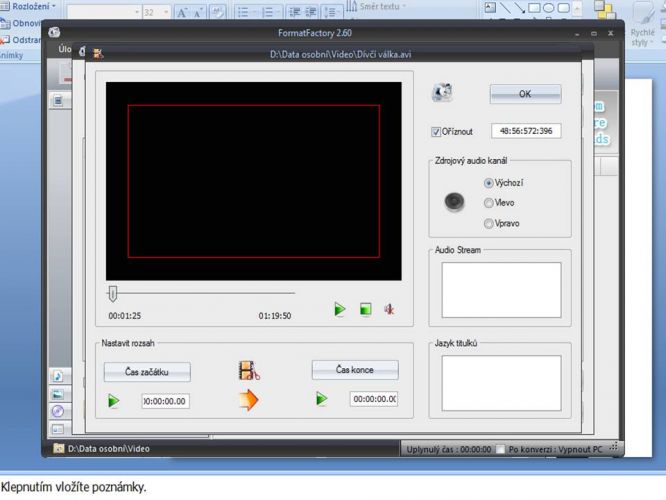Click the green play button under preview

[x=339, y=309]
